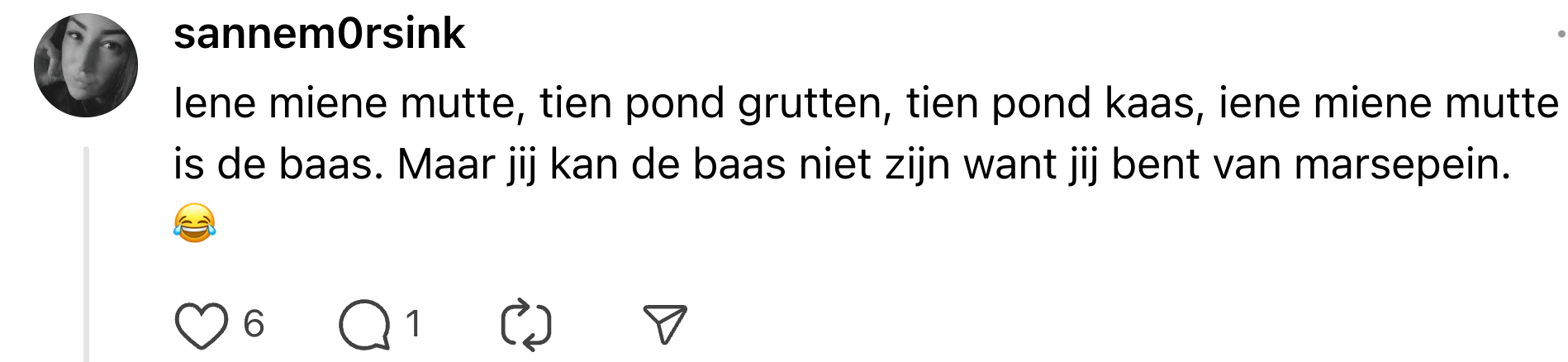This screenshot has height=362, width=1568.
Task: View the like count of 6
Action: click(x=254, y=324)
